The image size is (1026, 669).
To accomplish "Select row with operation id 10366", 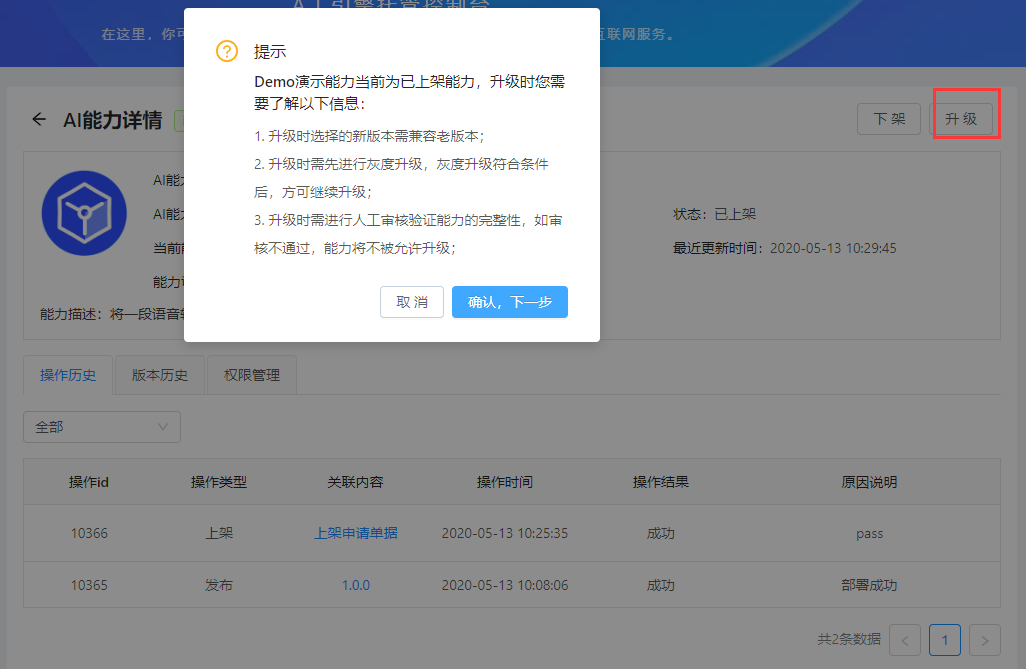I will point(512,533).
